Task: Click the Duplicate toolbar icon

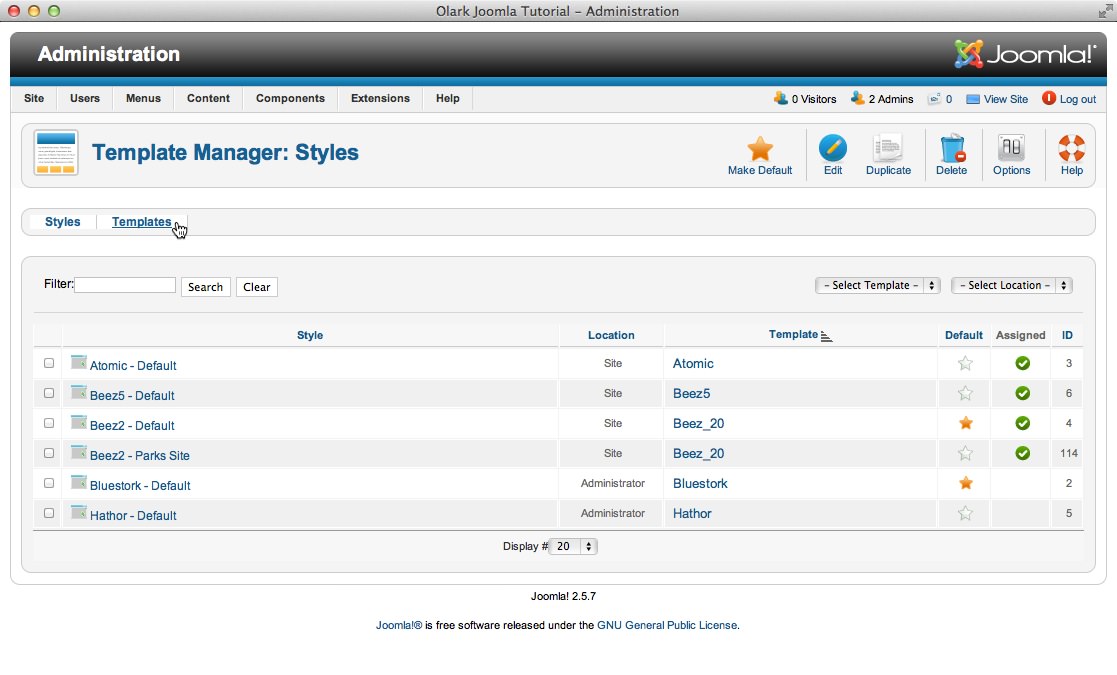Action: tap(888, 150)
